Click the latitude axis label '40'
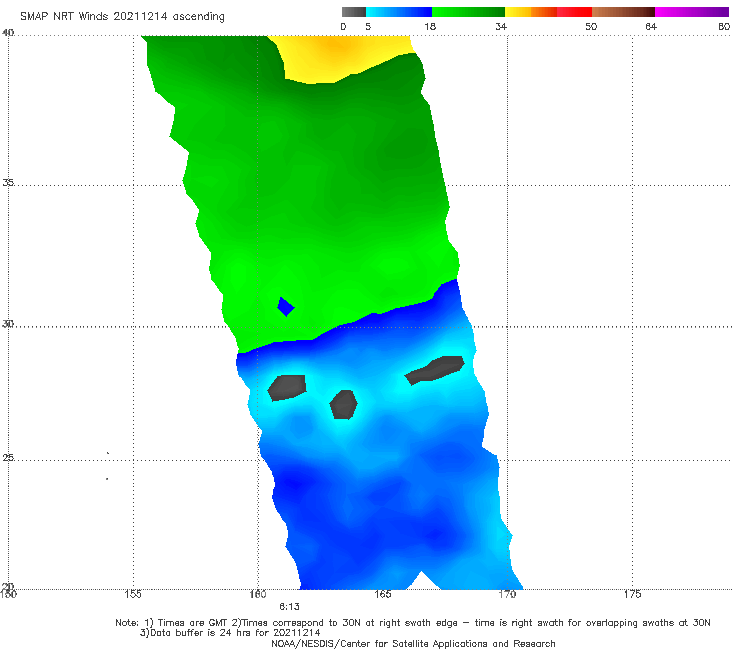 [8, 33]
